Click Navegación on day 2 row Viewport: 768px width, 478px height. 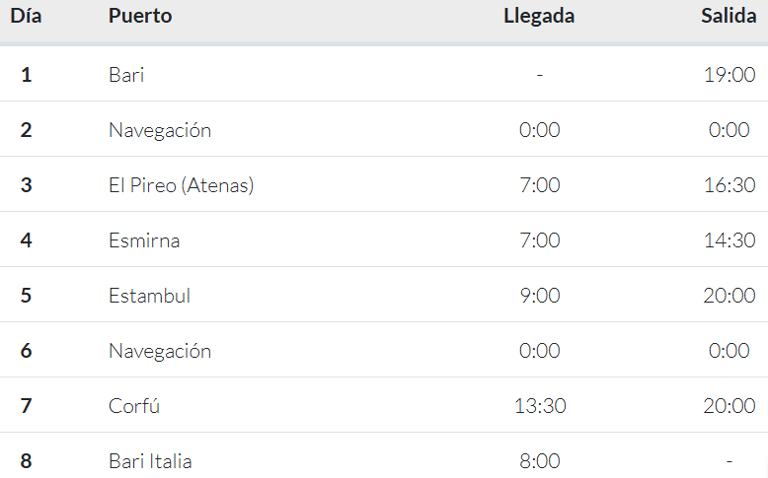click(160, 130)
